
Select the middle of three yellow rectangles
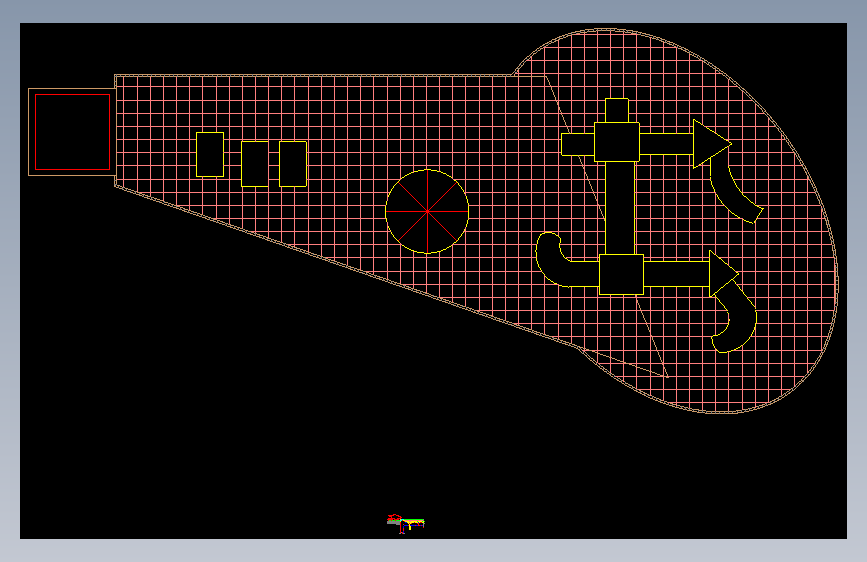pos(255,164)
